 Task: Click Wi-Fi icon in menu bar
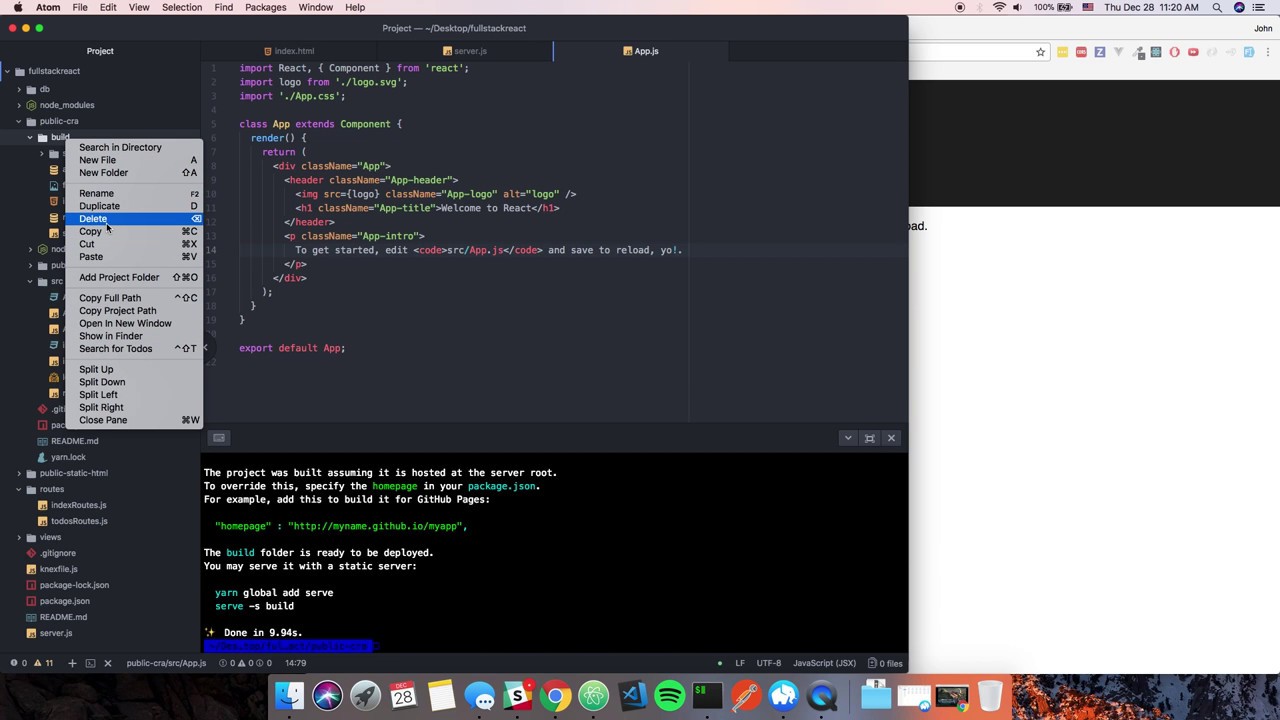pos(999,7)
